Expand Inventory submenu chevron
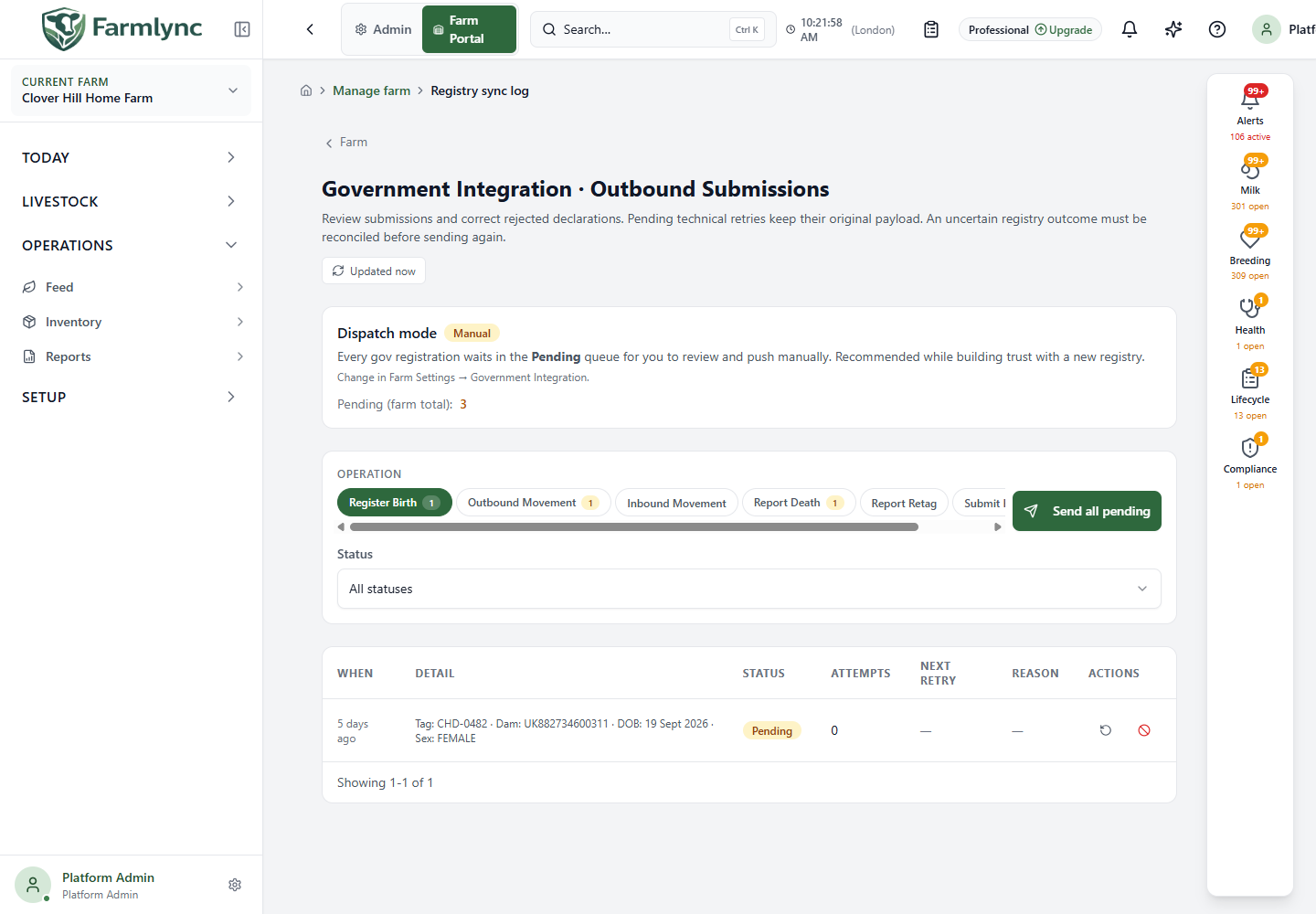The image size is (1316, 914). (x=240, y=322)
